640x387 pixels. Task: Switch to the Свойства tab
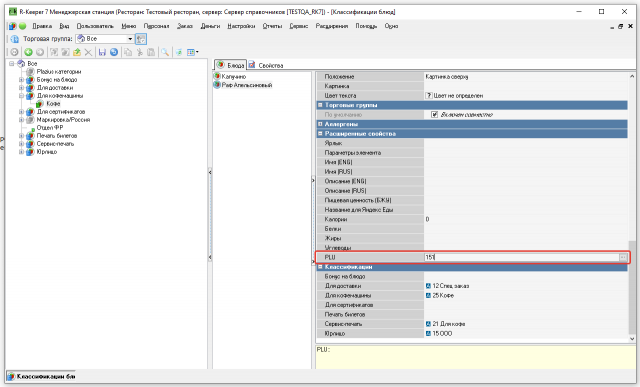coord(266,65)
